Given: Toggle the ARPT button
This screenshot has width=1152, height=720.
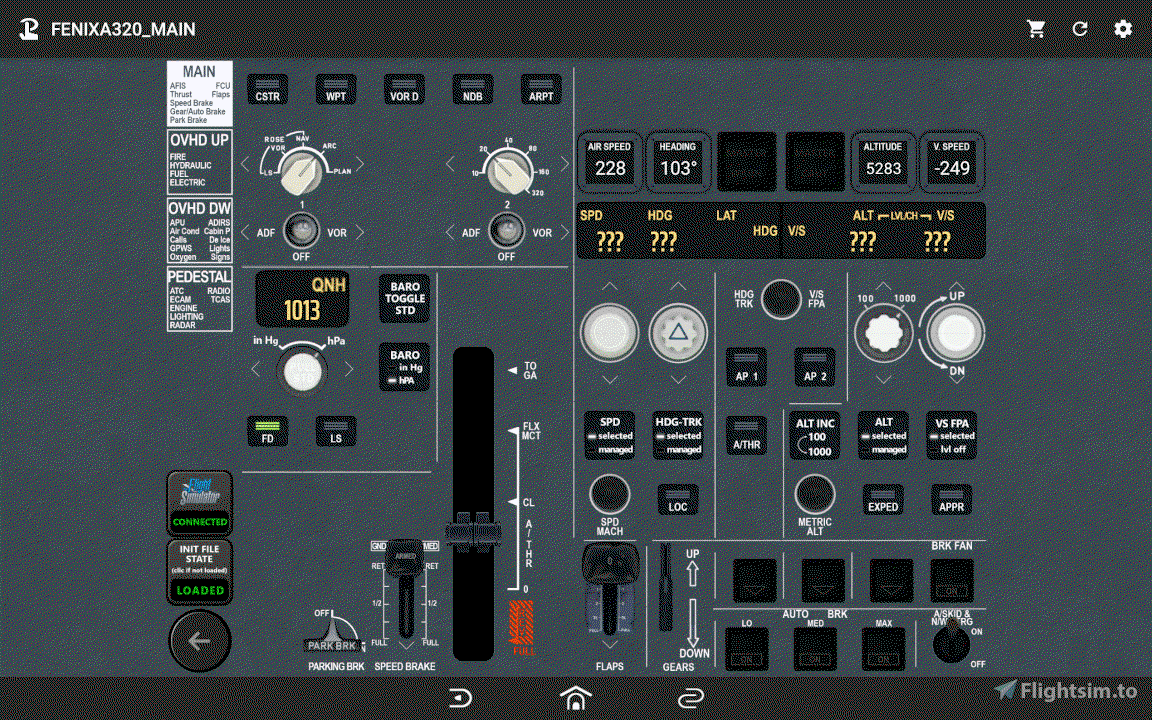Looking at the screenshot, I should pyautogui.click(x=541, y=90).
